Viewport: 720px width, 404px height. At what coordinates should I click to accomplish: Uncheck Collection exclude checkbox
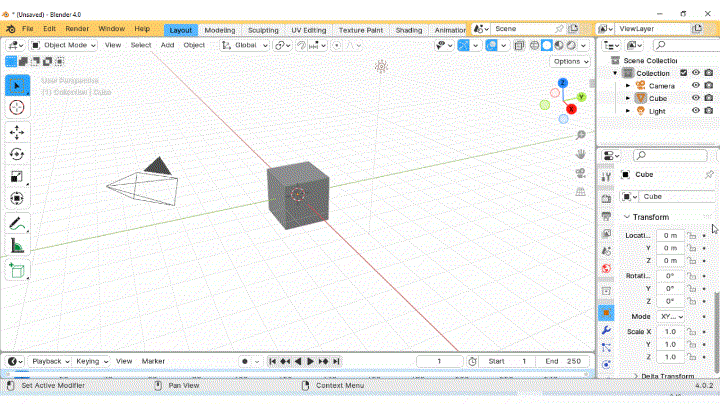click(683, 73)
